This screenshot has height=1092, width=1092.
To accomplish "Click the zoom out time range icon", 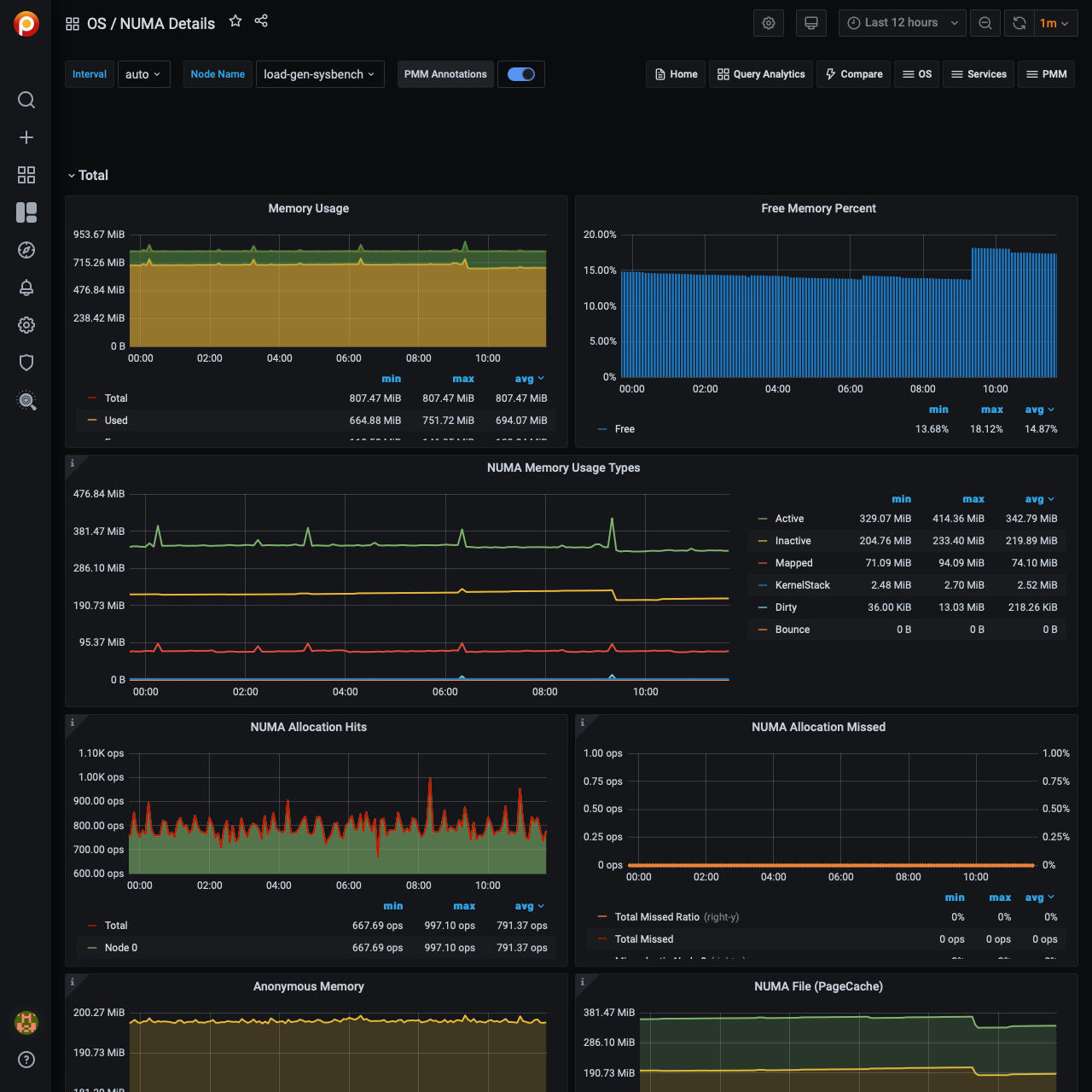I will click(x=985, y=23).
